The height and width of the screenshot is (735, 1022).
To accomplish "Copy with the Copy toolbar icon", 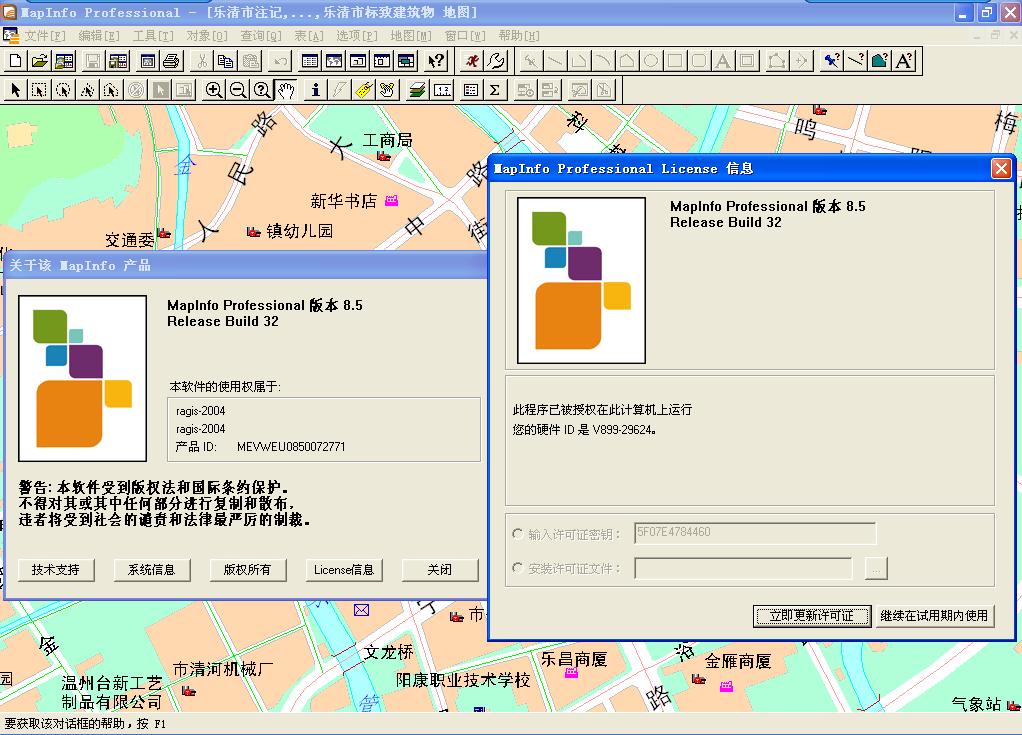I will tap(226, 61).
